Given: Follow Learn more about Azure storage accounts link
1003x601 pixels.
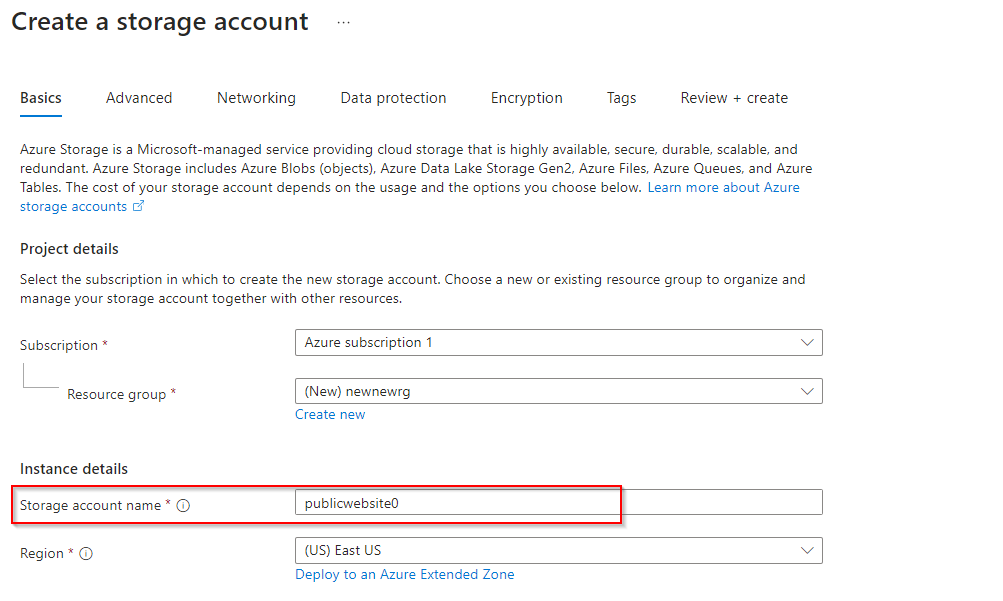Looking at the screenshot, I should pos(723,188).
